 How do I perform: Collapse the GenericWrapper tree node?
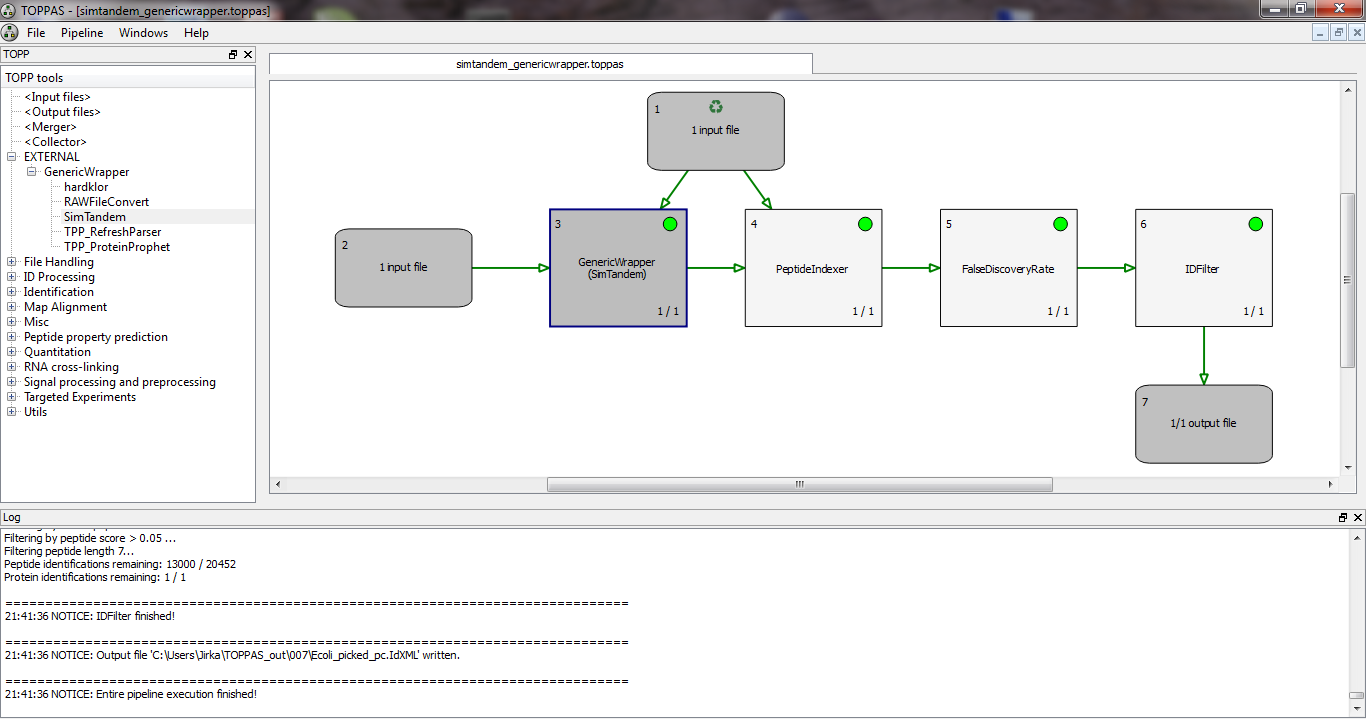(32, 172)
